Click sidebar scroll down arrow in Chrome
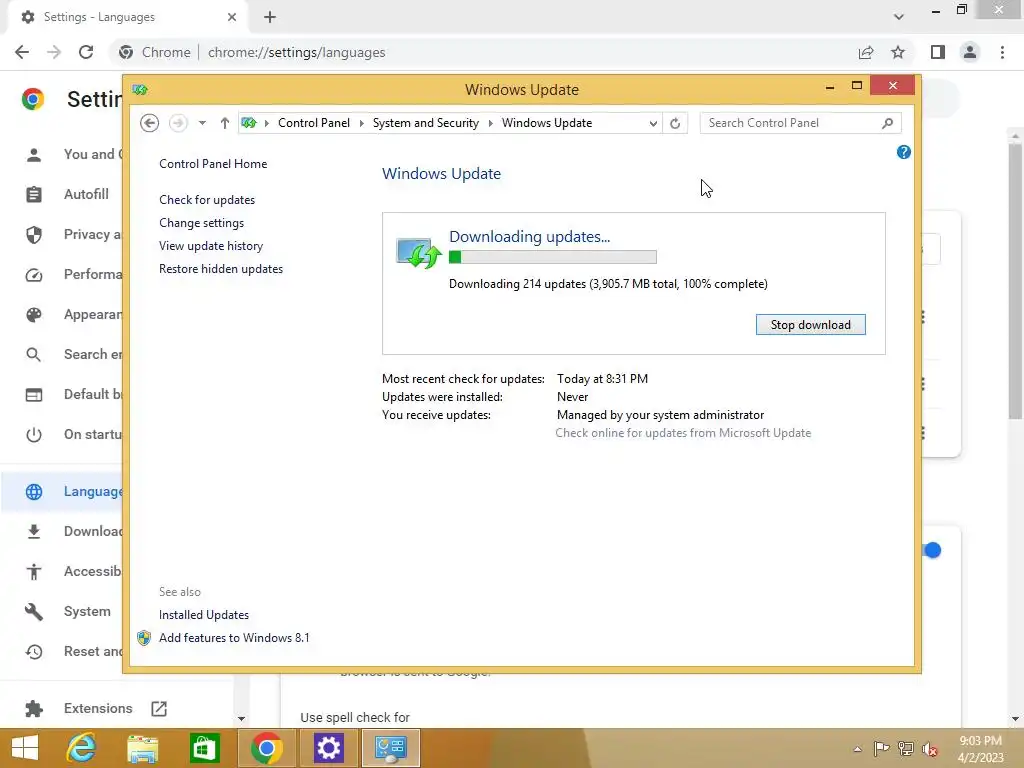This screenshot has width=1024, height=768. (x=241, y=718)
